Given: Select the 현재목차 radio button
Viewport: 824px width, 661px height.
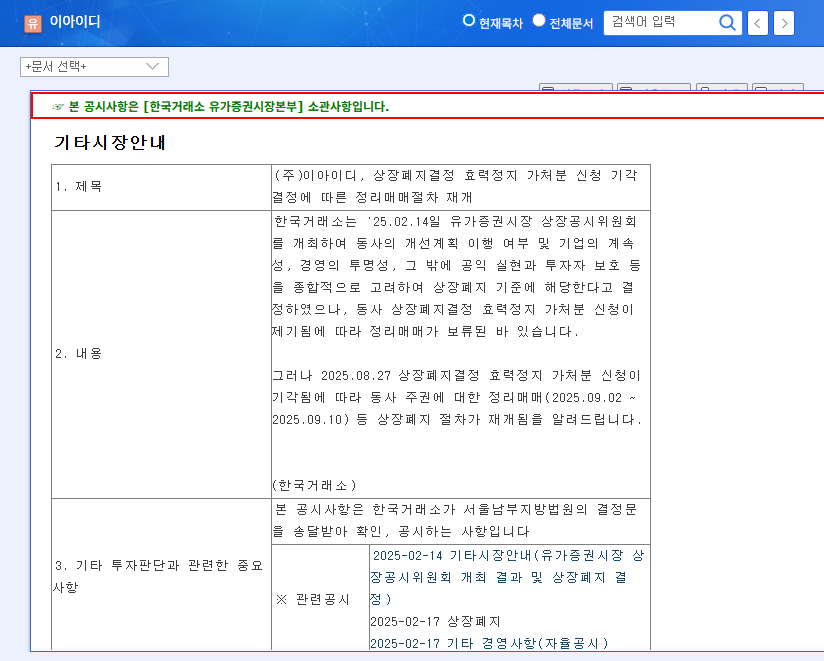Looking at the screenshot, I should point(468,20).
